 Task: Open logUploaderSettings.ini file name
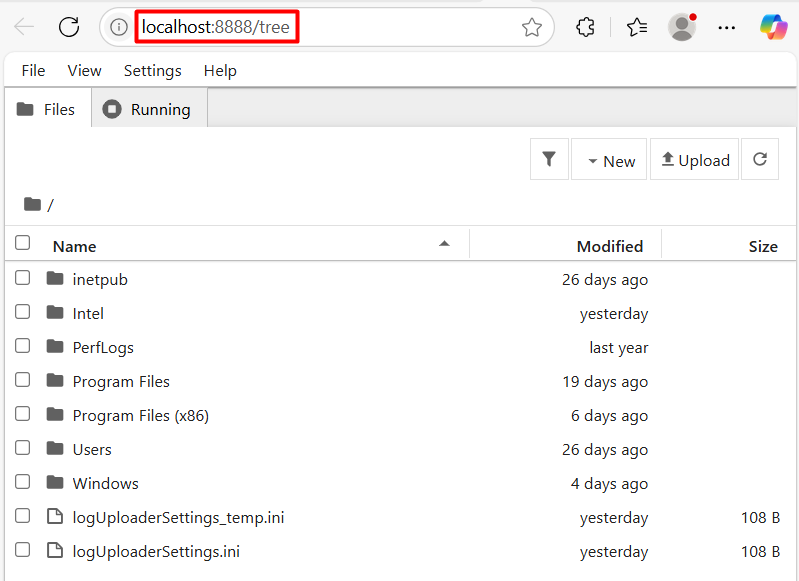pyautogui.click(x=156, y=551)
